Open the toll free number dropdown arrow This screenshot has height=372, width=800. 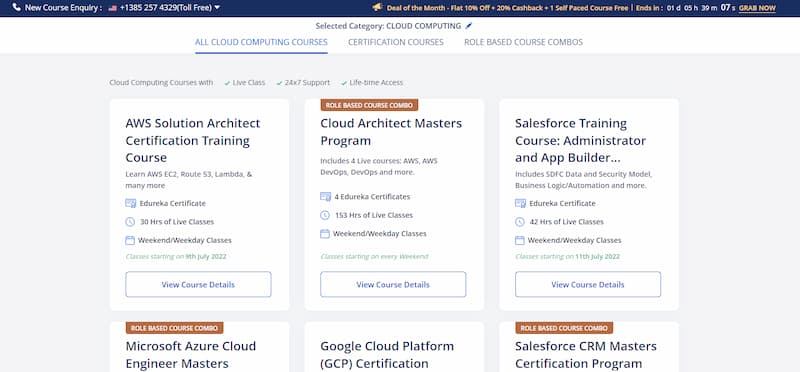(x=217, y=8)
